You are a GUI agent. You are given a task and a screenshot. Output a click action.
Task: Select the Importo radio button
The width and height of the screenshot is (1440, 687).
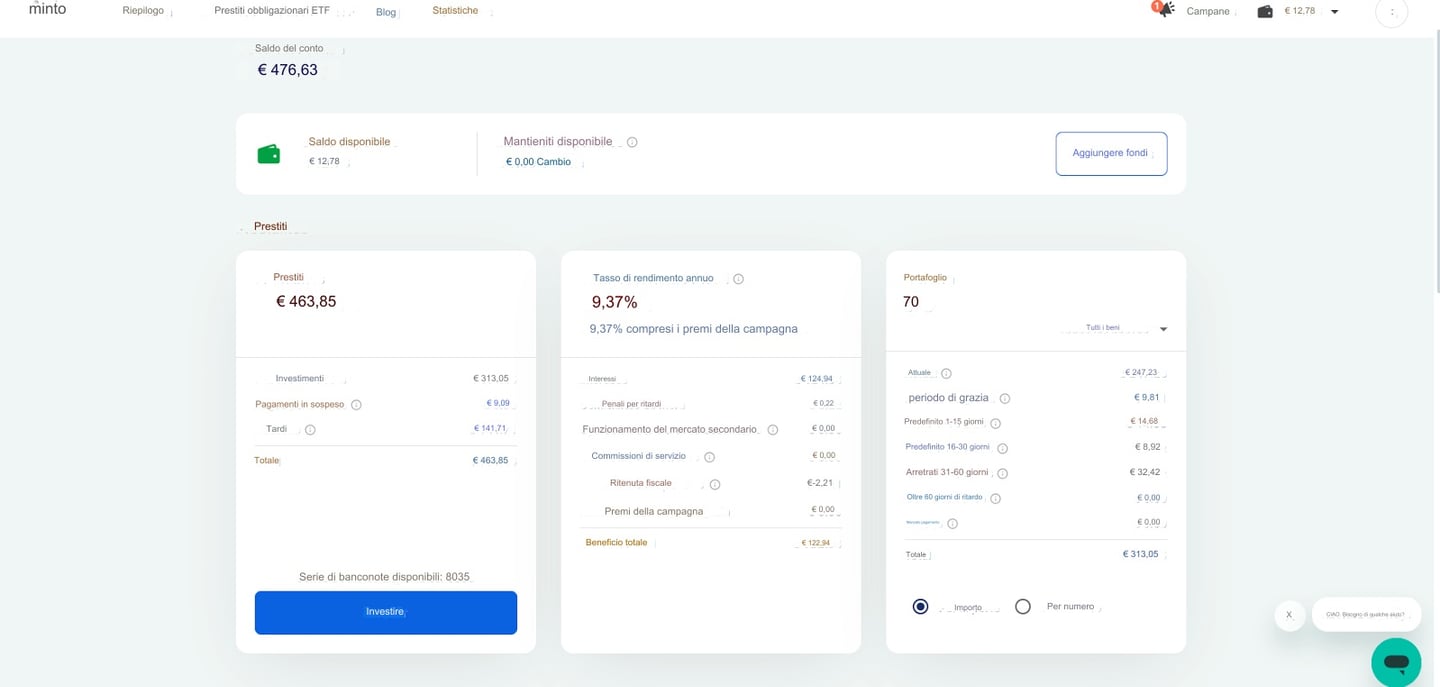tap(920, 607)
